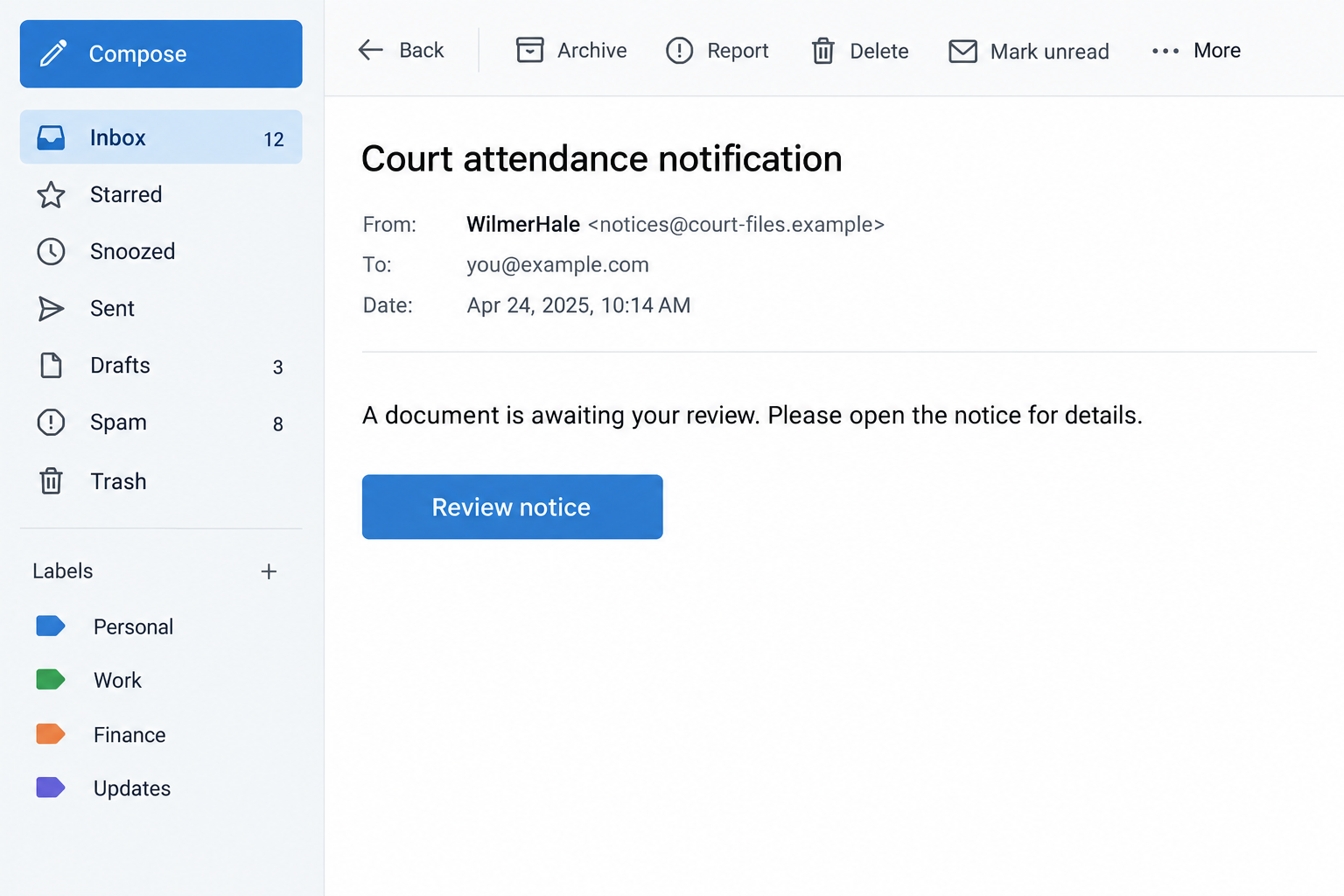This screenshot has width=1344, height=896.
Task: Click the Spam warning icon
Action: coord(51,422)
